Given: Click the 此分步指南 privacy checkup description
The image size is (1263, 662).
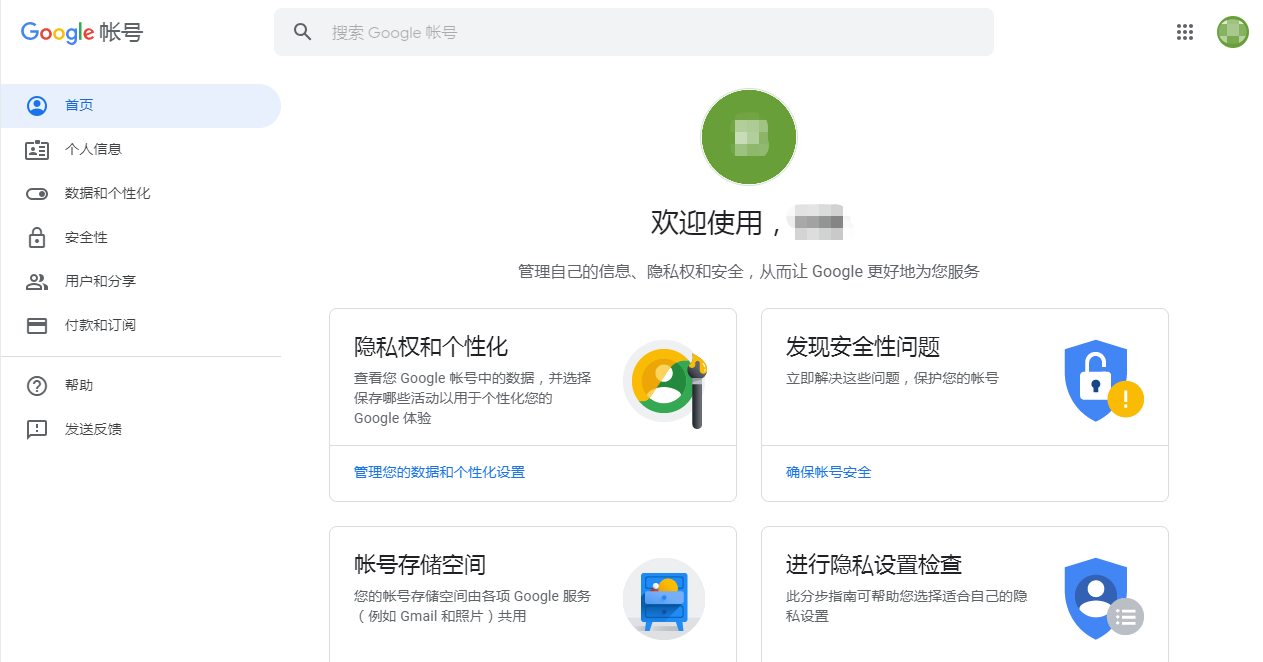Looking at the screenshot, I should click(907, 606).
